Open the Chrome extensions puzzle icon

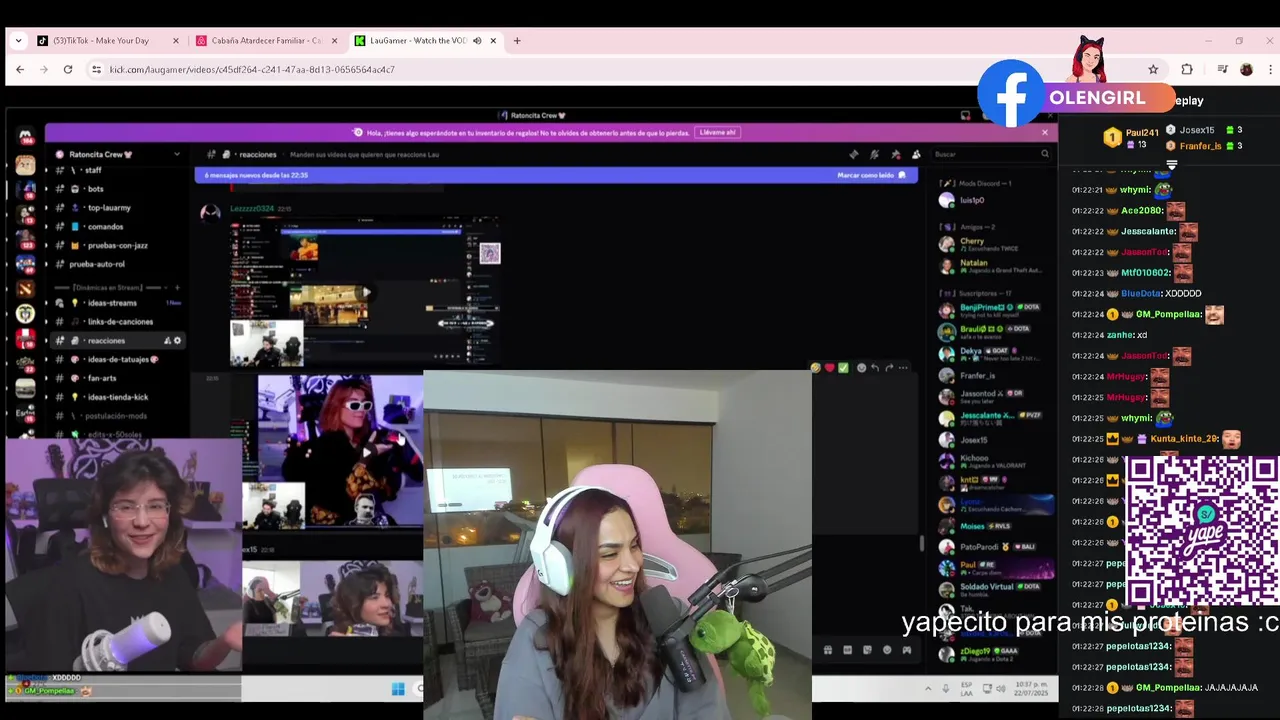(x=1187, y=69)
